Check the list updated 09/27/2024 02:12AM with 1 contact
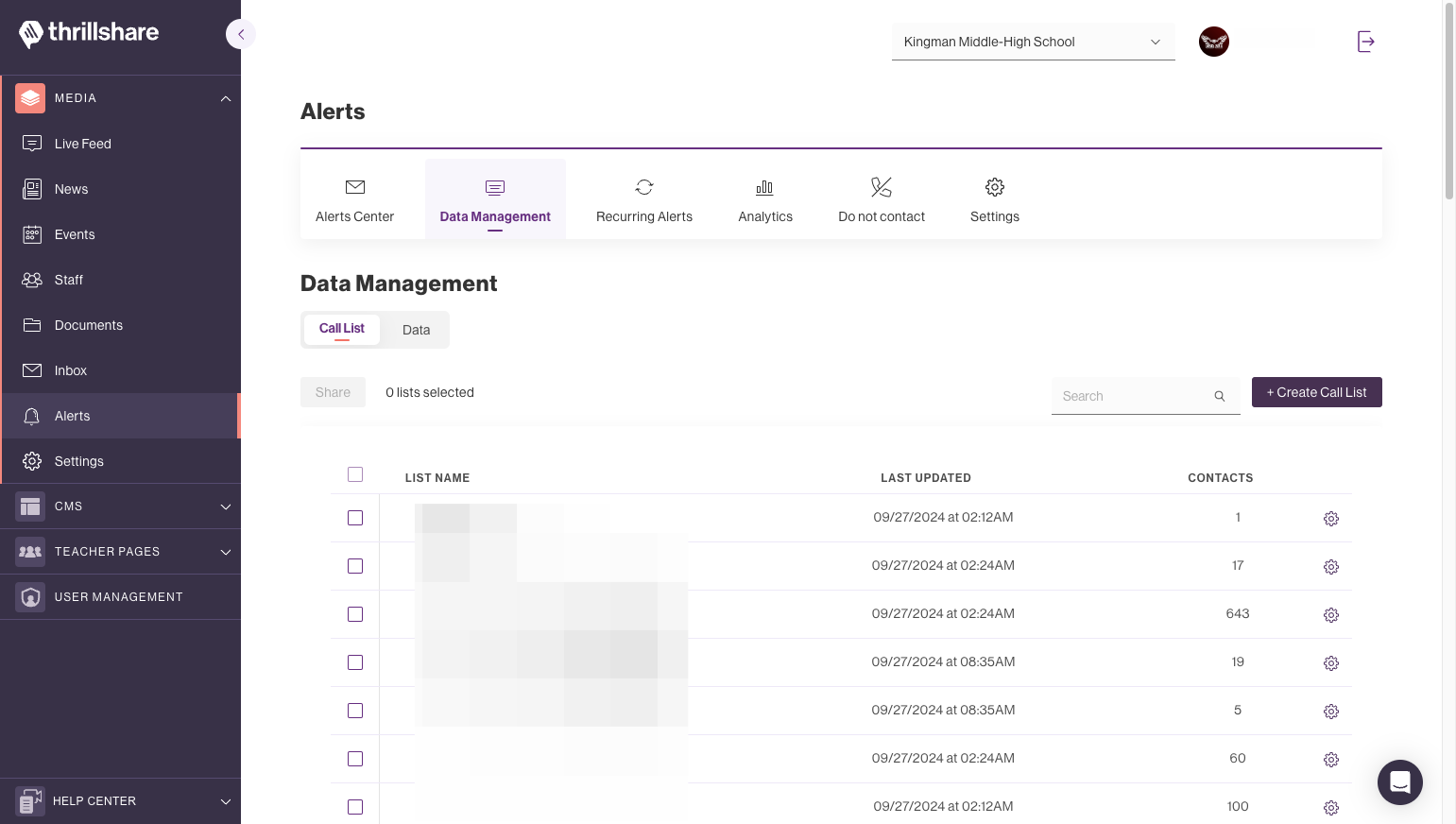 [x=355, y=518]
